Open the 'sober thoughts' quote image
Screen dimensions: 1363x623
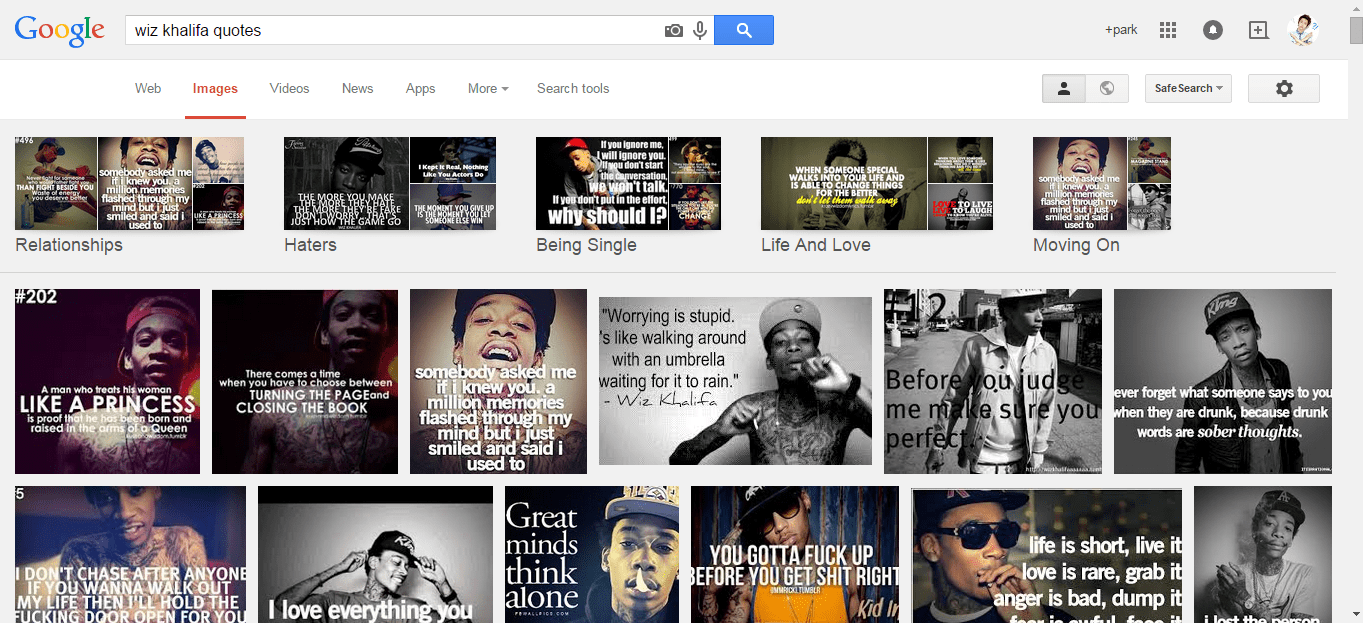[1223, 381]
